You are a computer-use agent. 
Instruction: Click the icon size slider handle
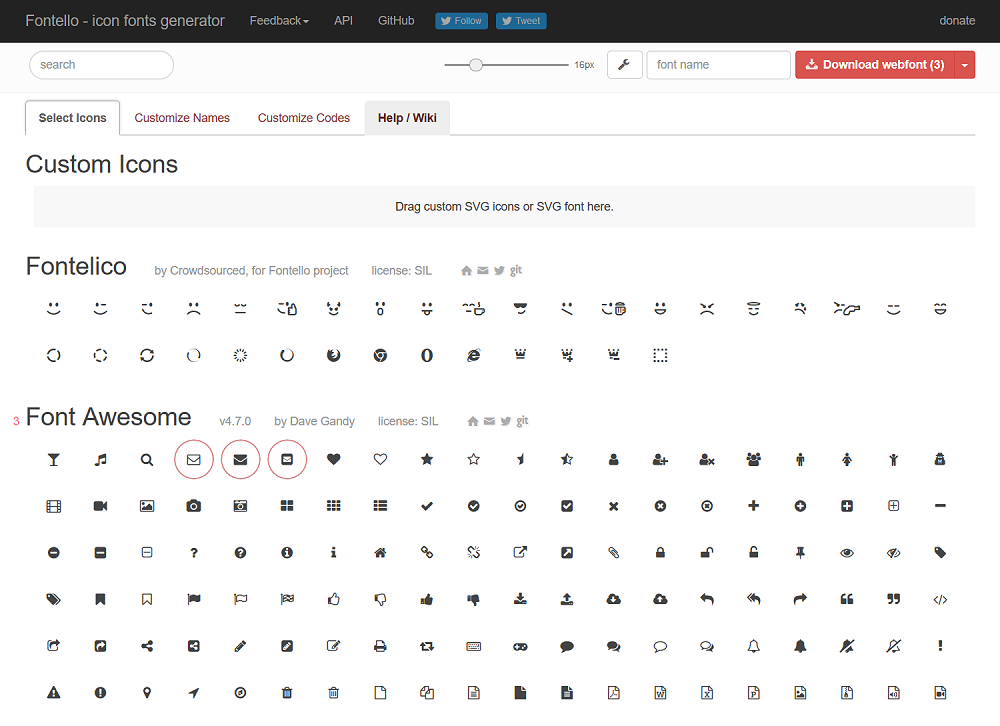click(x=476, y=65)
